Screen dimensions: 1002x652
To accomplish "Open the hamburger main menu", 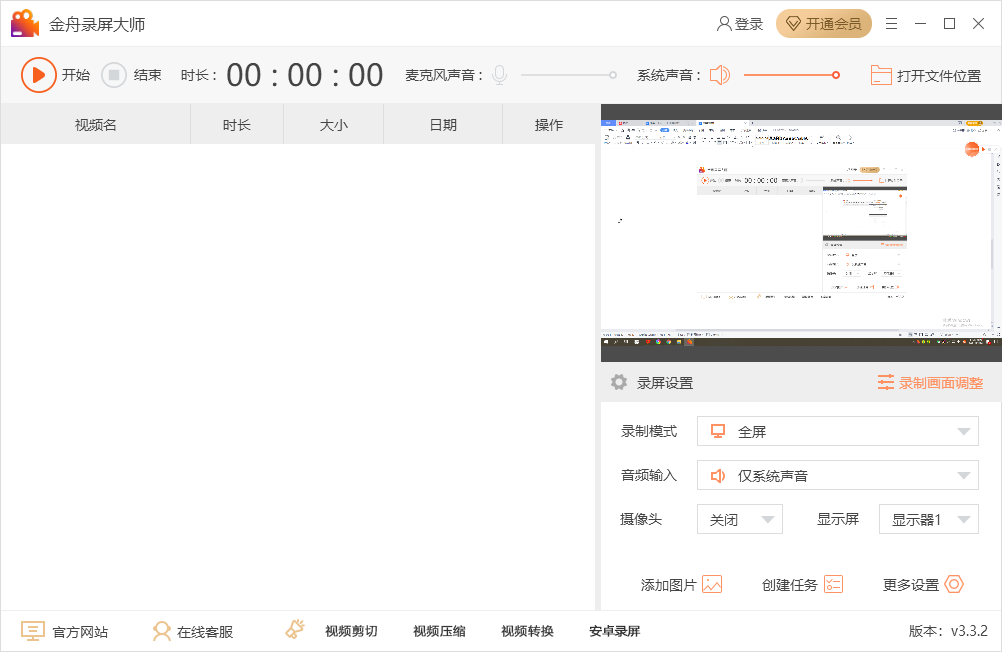I will 891,24.
